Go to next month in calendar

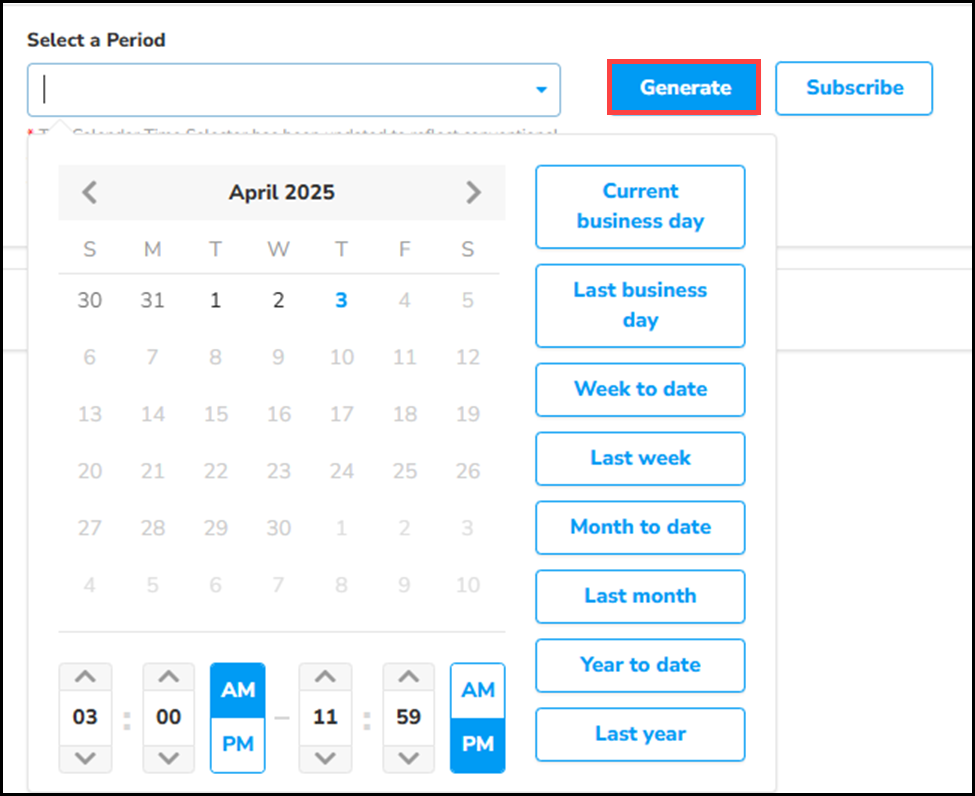tap(473, 192)
